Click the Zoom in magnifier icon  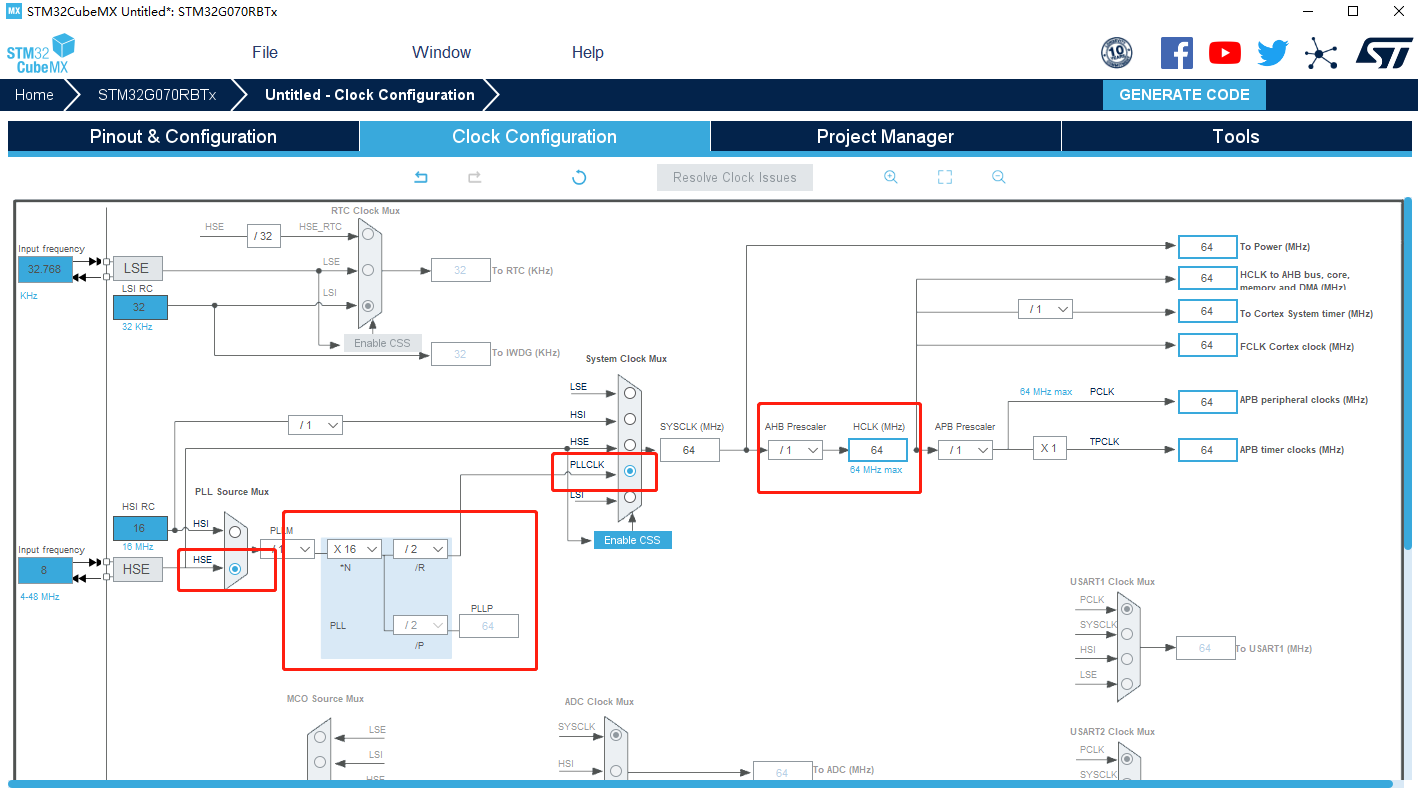[x=890, y=177]
